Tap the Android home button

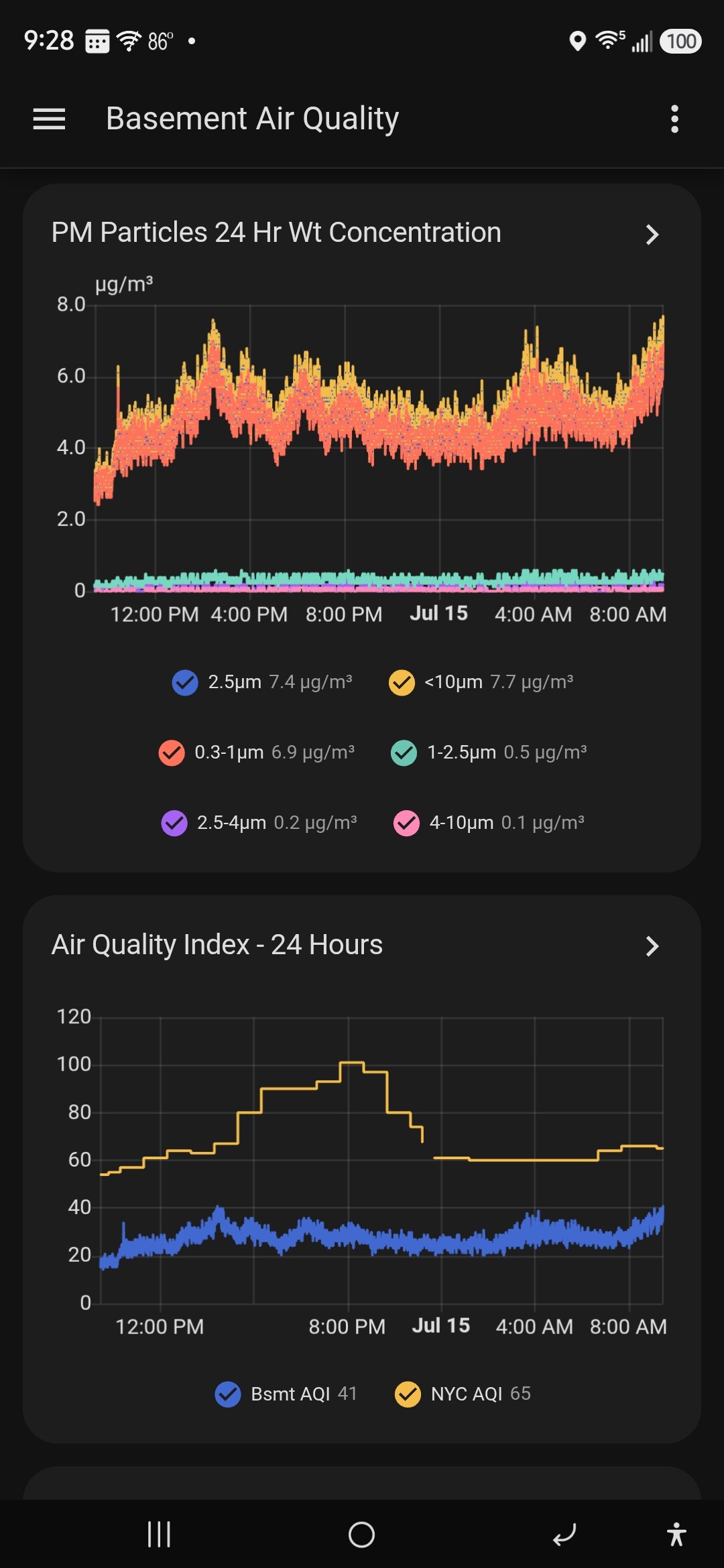[362, 1534]
